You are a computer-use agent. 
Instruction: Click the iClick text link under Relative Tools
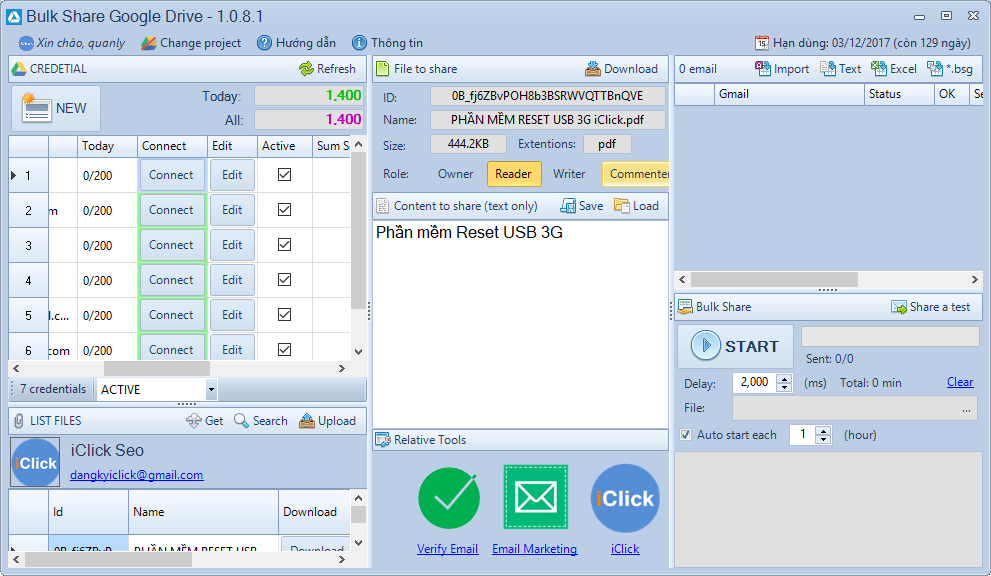pos(625,549)
